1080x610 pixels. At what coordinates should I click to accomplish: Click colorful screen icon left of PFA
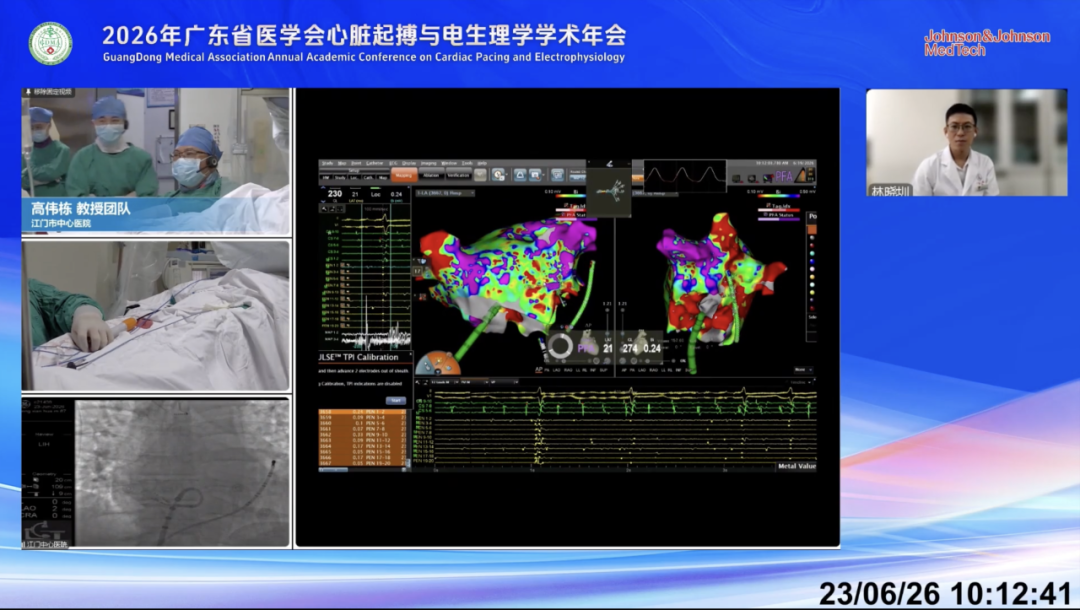click(767, 179)
